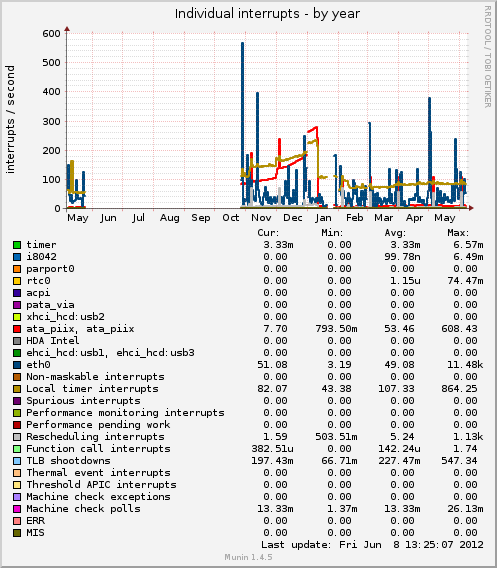This screenshot has width=497, height=568.
Task: Click the 'Jan' x-axis month label
Action: point(323,218)
